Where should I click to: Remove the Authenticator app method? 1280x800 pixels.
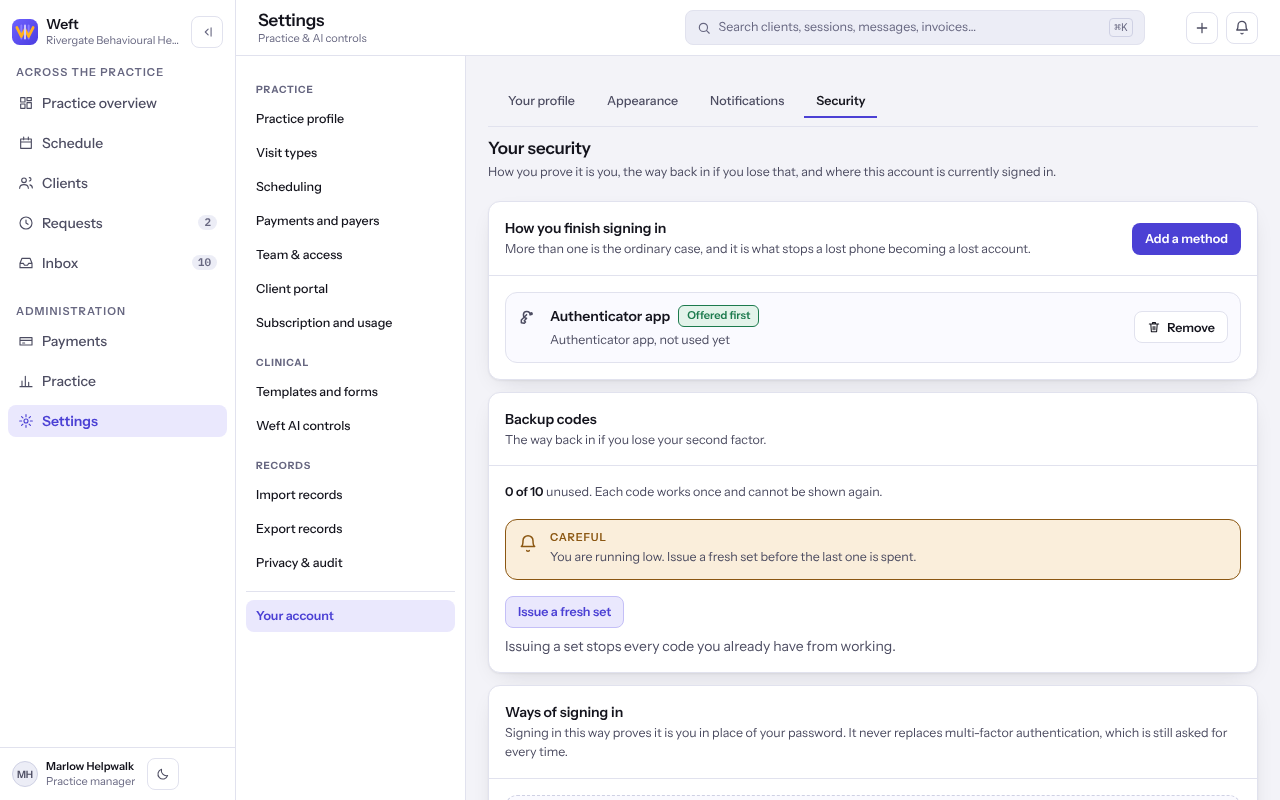point(1181,327)
